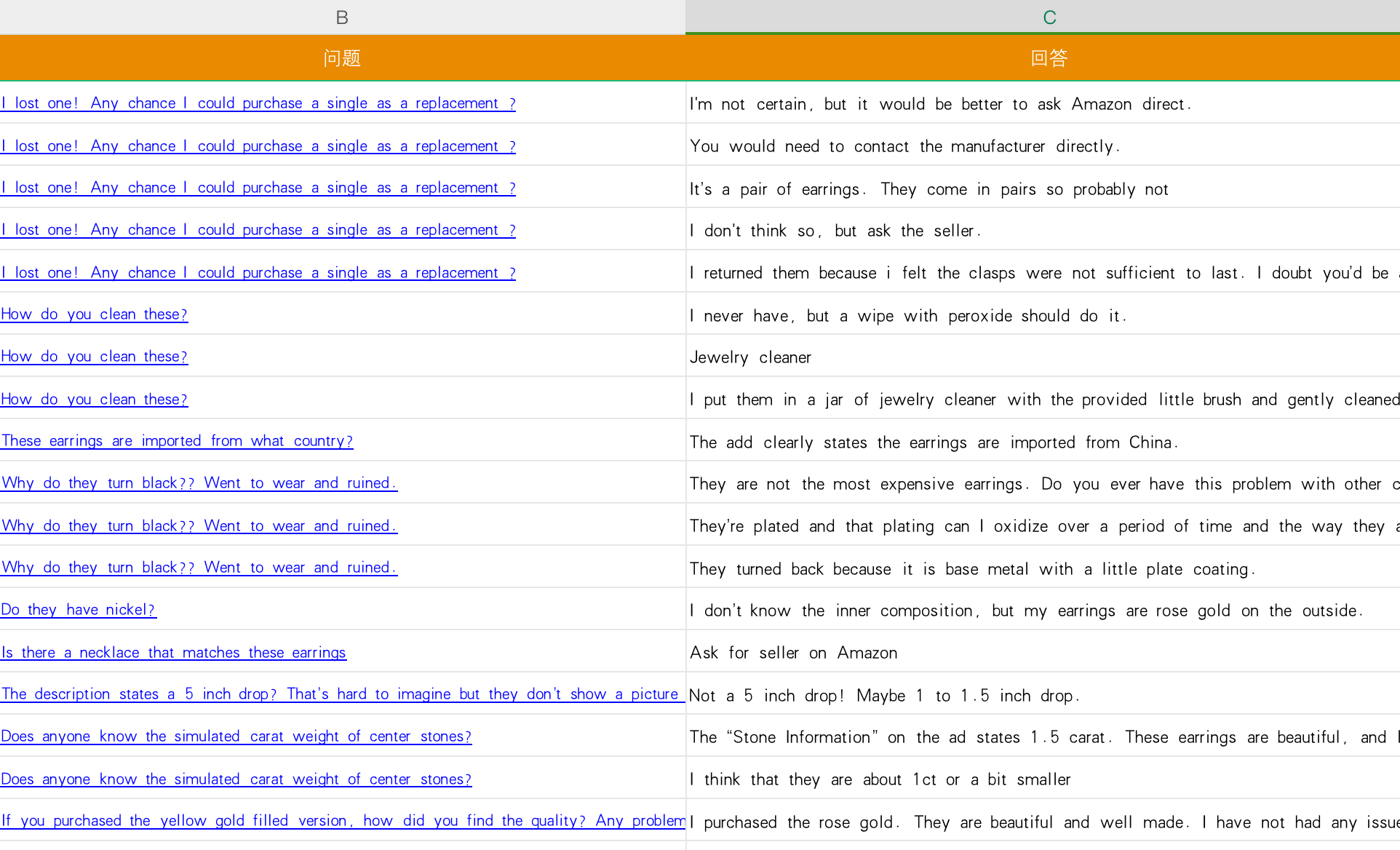Screen dimensions: 1400x850
Task: Click the 回答 header cell
Action: coord(1043,57)
